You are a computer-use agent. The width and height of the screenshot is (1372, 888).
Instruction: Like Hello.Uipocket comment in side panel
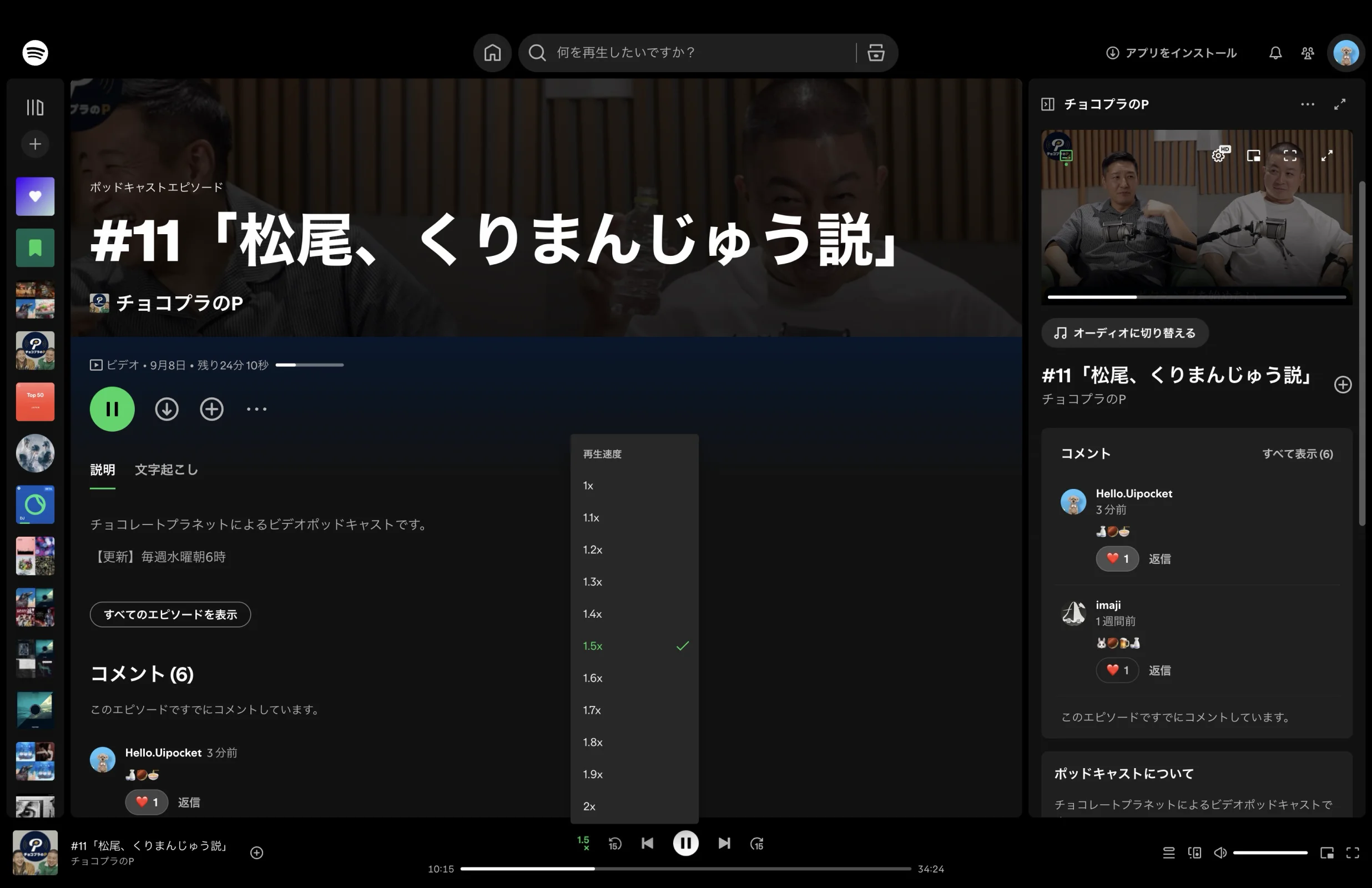click(x=1117, y=558)
